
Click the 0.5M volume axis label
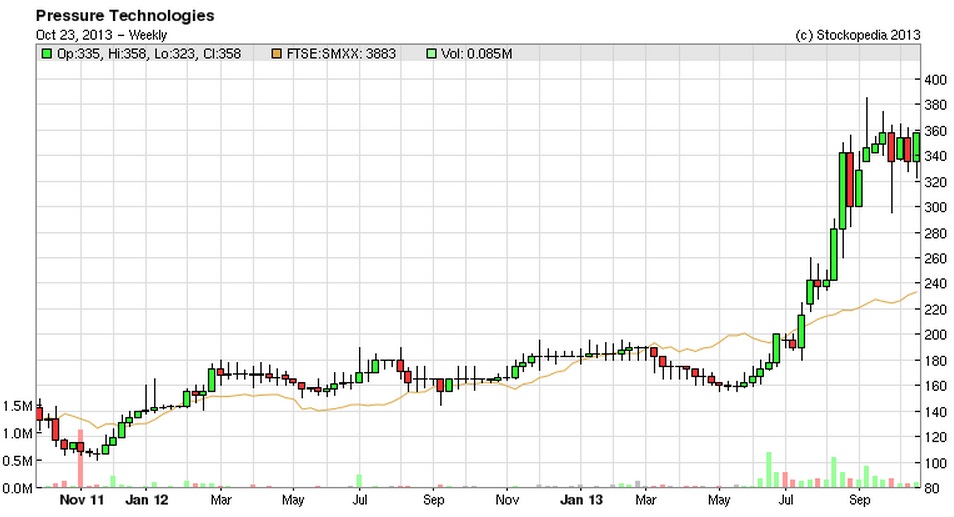[x=17, y=461]
